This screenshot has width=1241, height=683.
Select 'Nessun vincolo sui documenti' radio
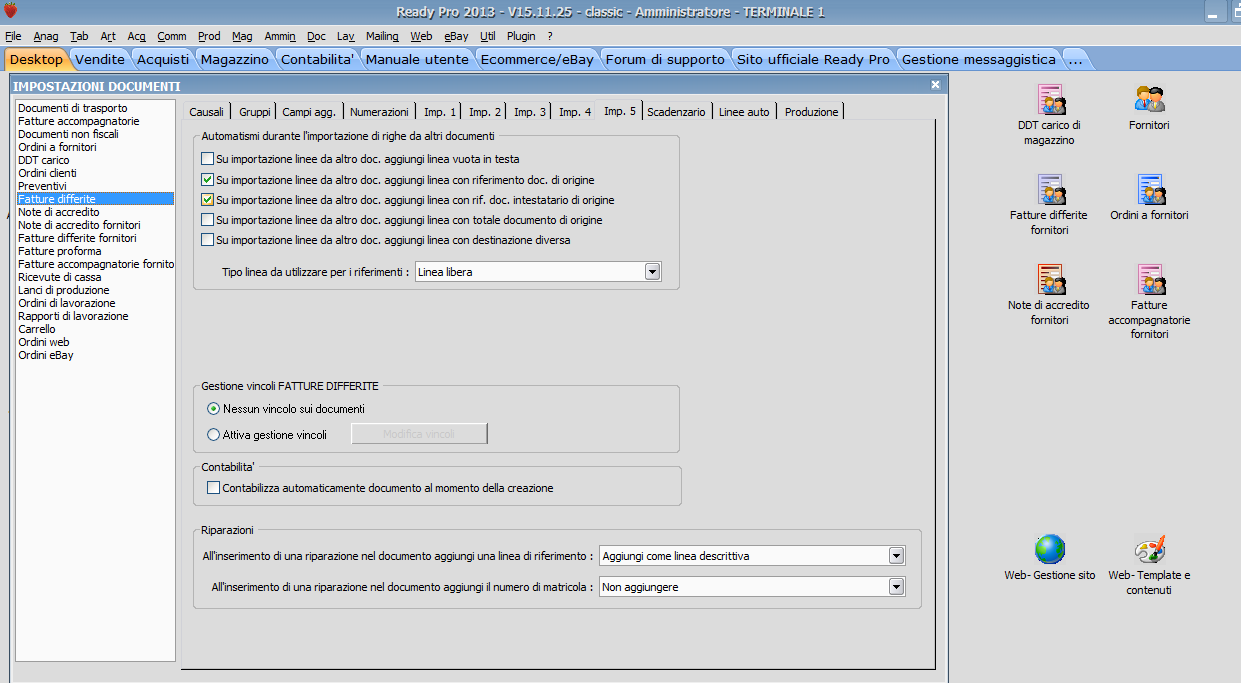point(213,409)
